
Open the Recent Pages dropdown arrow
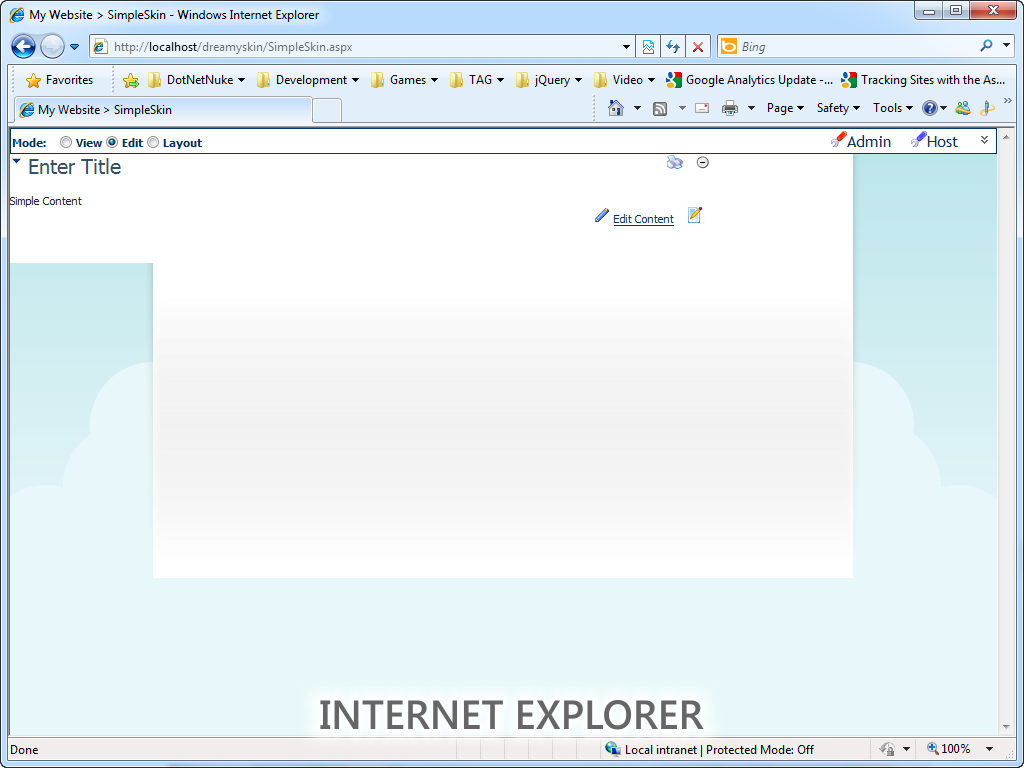(x=74, y=47)
